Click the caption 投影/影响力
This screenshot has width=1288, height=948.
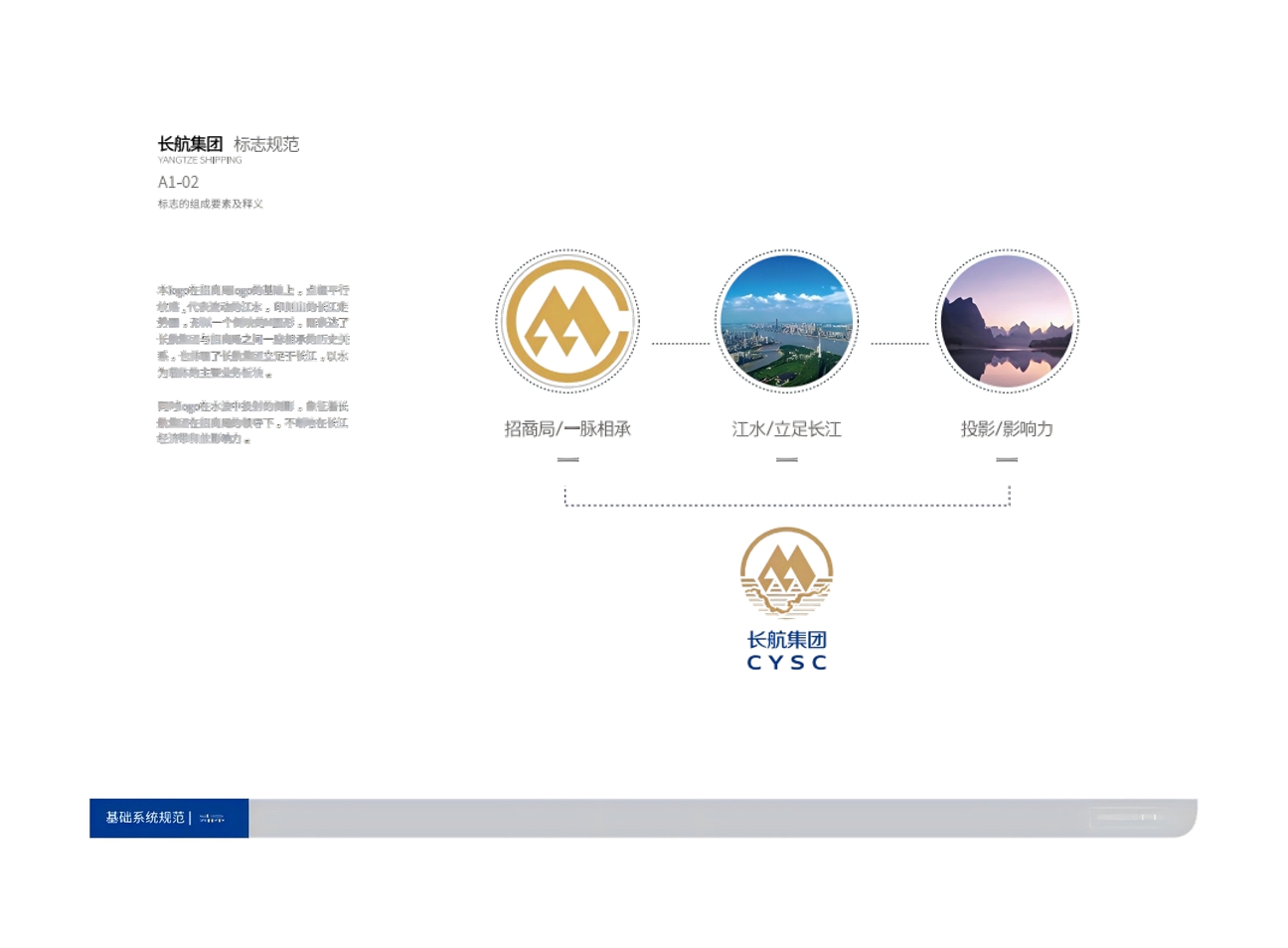(1007, 429)
